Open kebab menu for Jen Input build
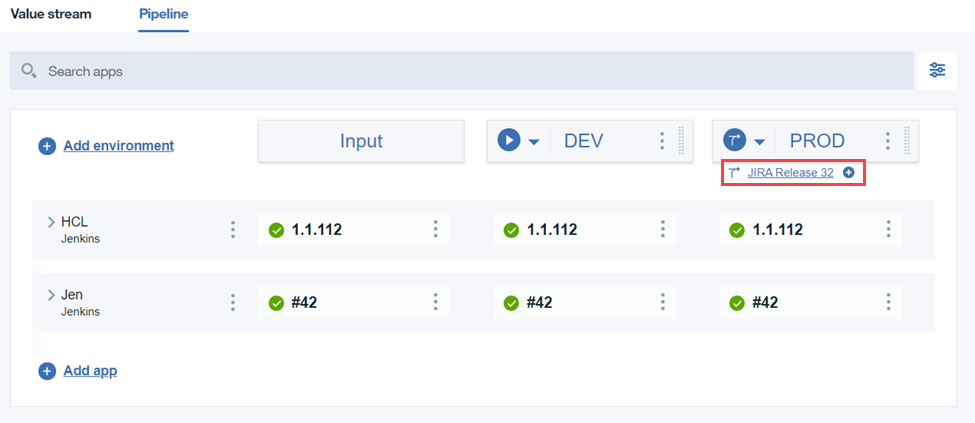975x423 pixels. click(x=435, y=302)
